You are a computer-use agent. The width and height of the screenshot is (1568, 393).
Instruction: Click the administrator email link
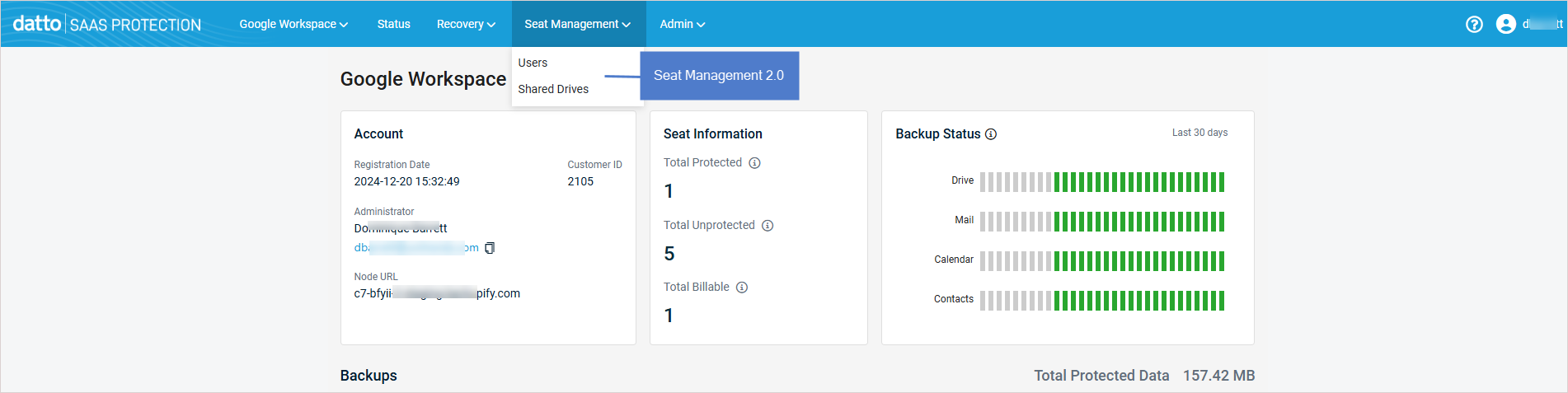(416, 248)
